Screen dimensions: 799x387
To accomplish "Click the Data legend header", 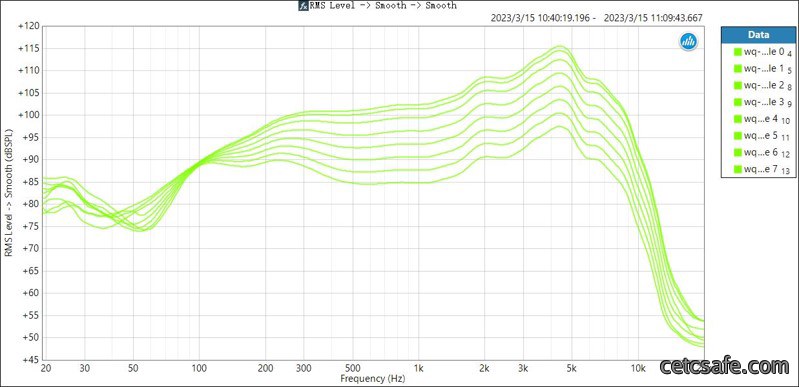I will click(759, 35).
